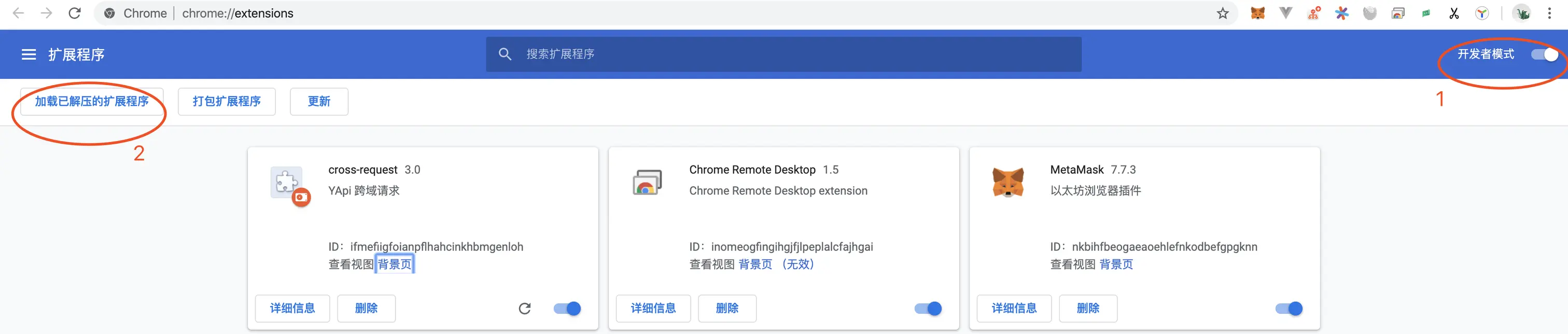This screenshot has height=334, width=1568.
Task: Open cross-request 背景页 link
Action: tap(395, 264)
